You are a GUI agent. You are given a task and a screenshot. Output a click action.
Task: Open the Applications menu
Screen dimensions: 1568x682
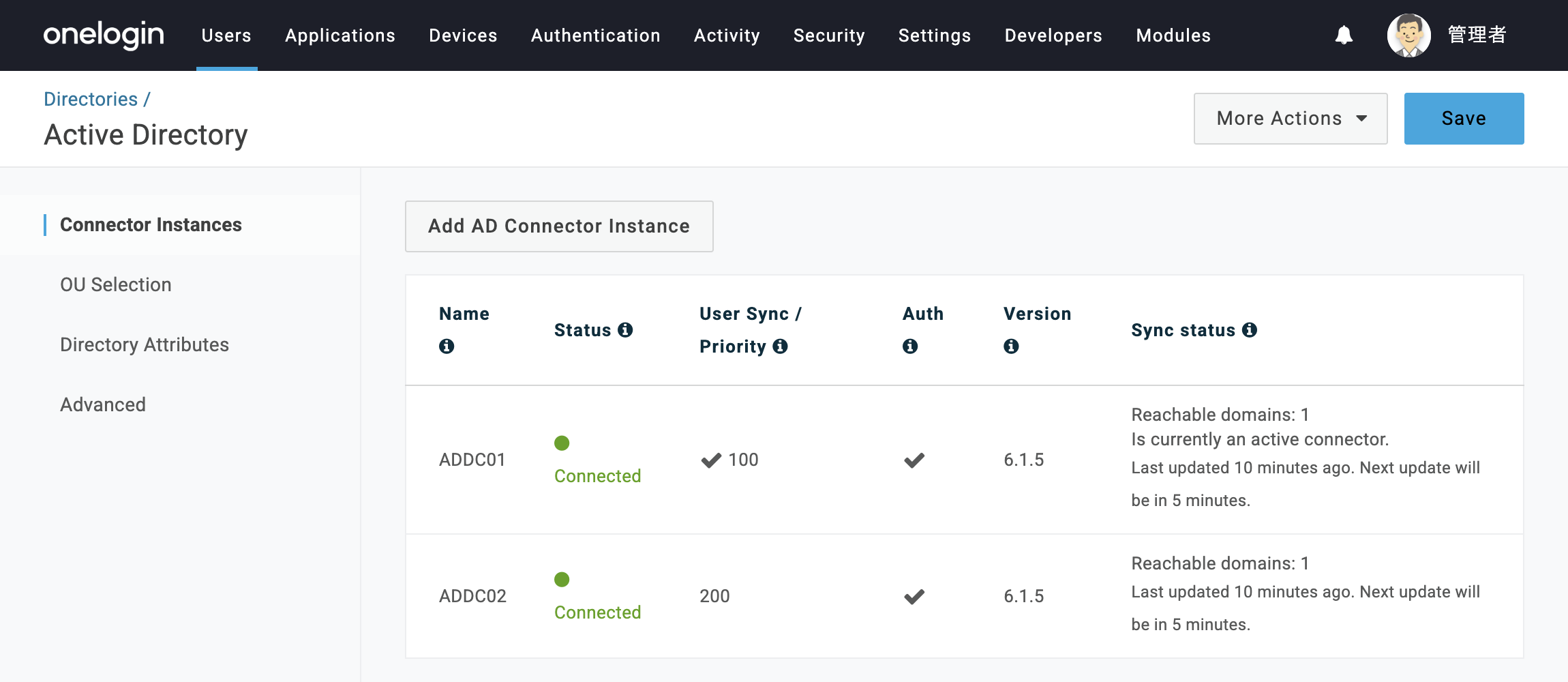click(340, 35)
